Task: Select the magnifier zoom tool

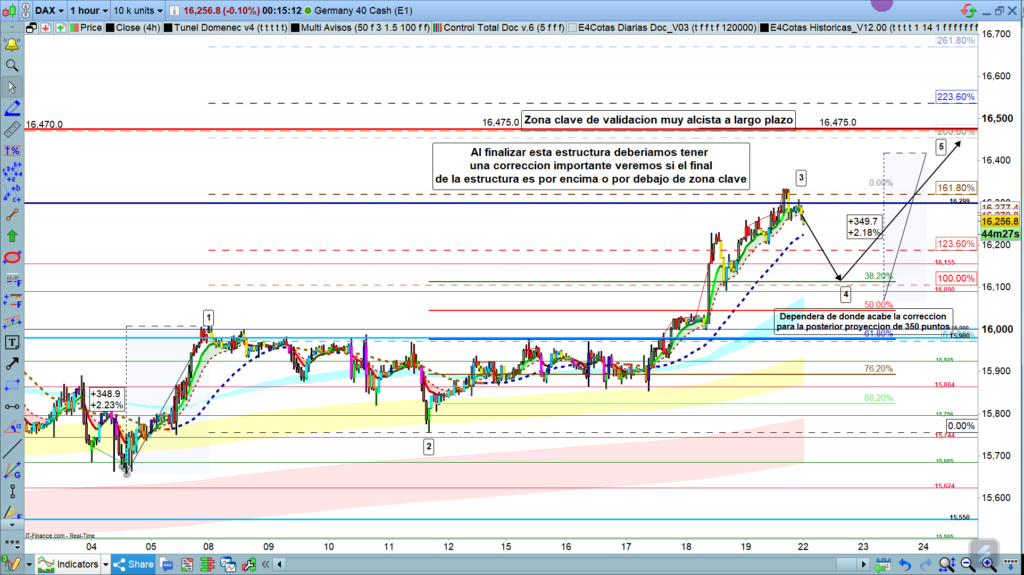Action: click(12, 66)
